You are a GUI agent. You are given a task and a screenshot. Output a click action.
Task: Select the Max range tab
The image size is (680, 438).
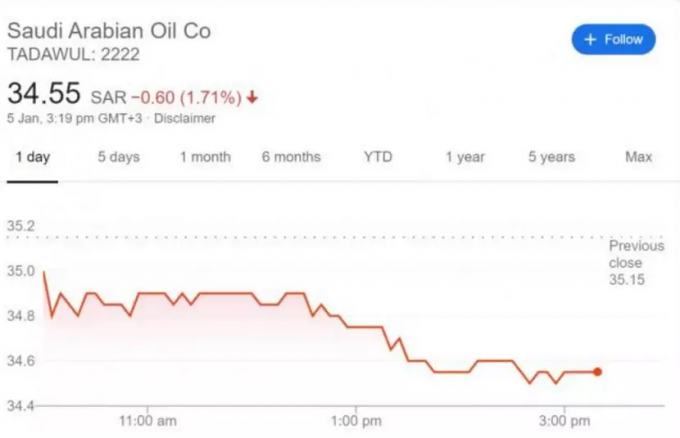[x=638, y=157]
